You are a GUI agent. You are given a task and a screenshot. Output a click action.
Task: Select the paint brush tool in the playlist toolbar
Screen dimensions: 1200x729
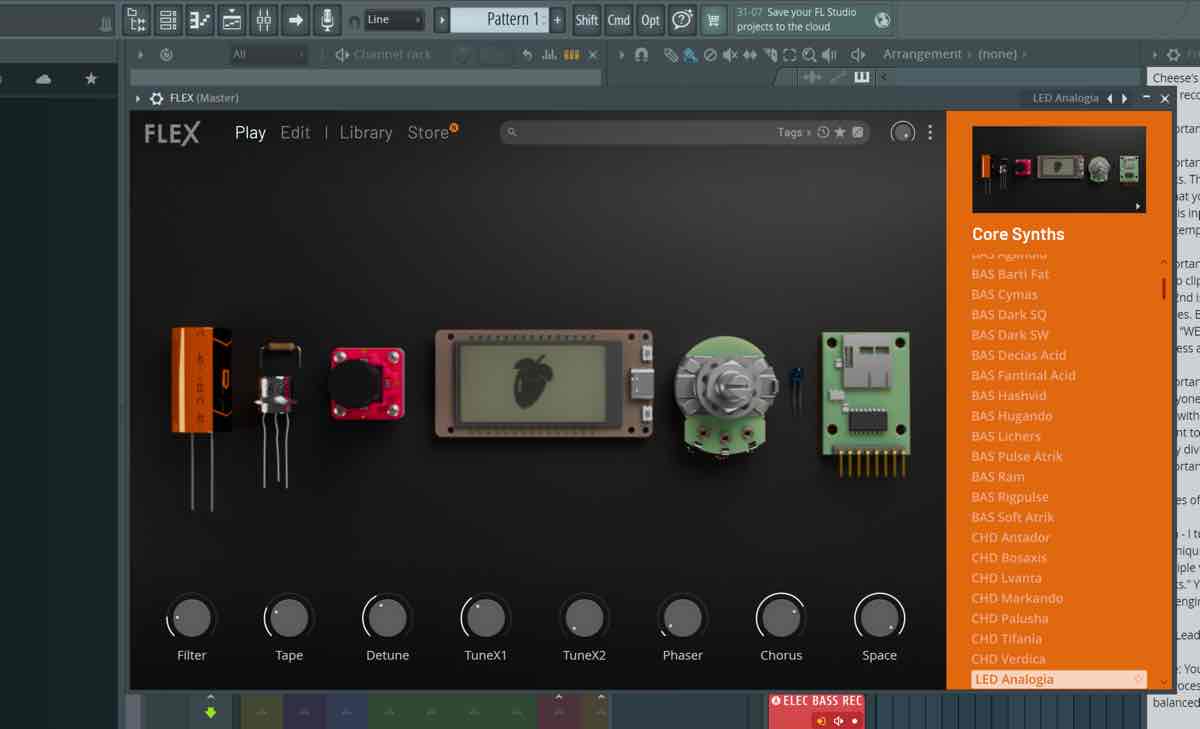click(x=690, y=55)
